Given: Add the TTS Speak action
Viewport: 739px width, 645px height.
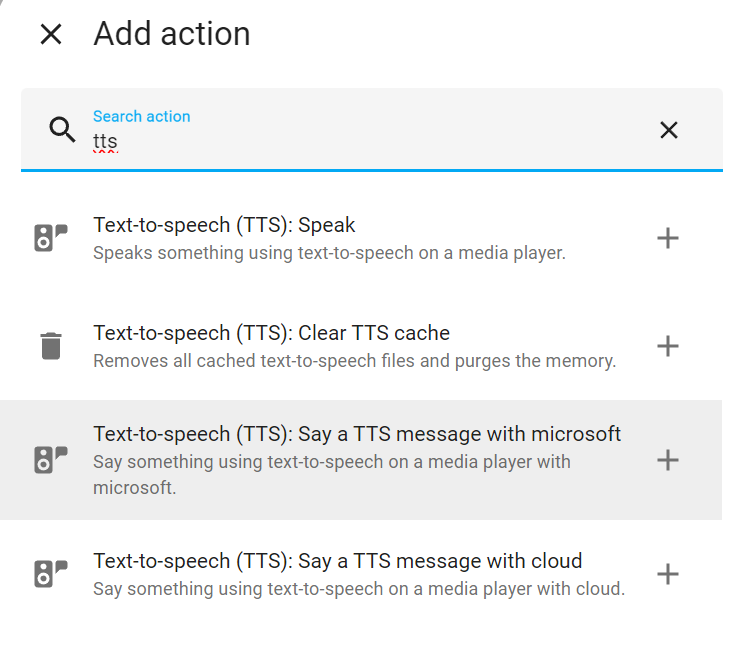Looking at the screenshot, I should click(x=668, y=238).
